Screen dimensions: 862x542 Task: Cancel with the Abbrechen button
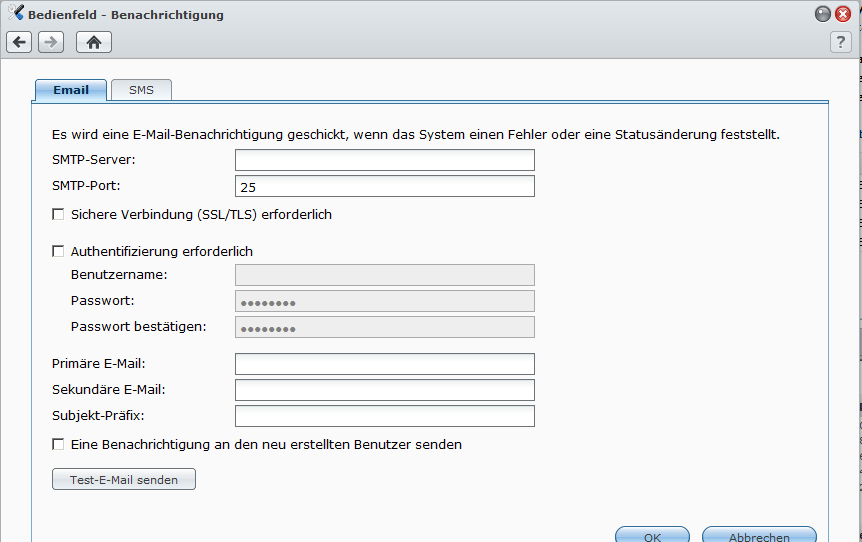[x=759, y=535]
